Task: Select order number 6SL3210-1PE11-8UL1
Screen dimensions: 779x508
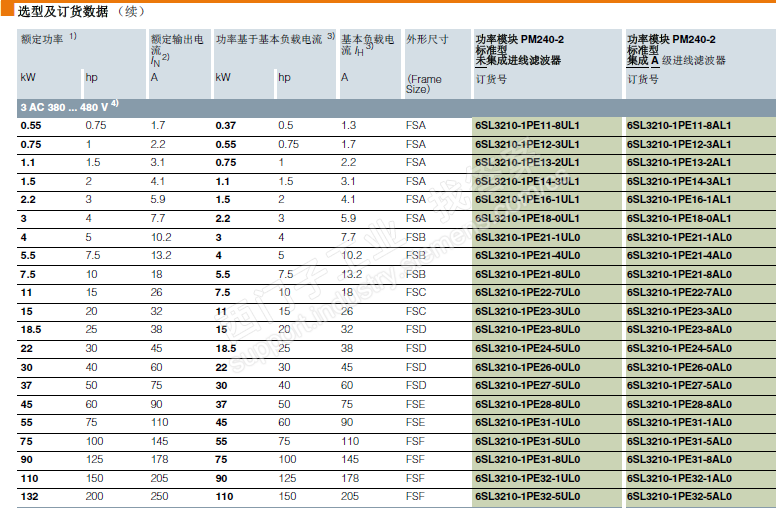Action: pyautogui.click(x=527, y=126)
